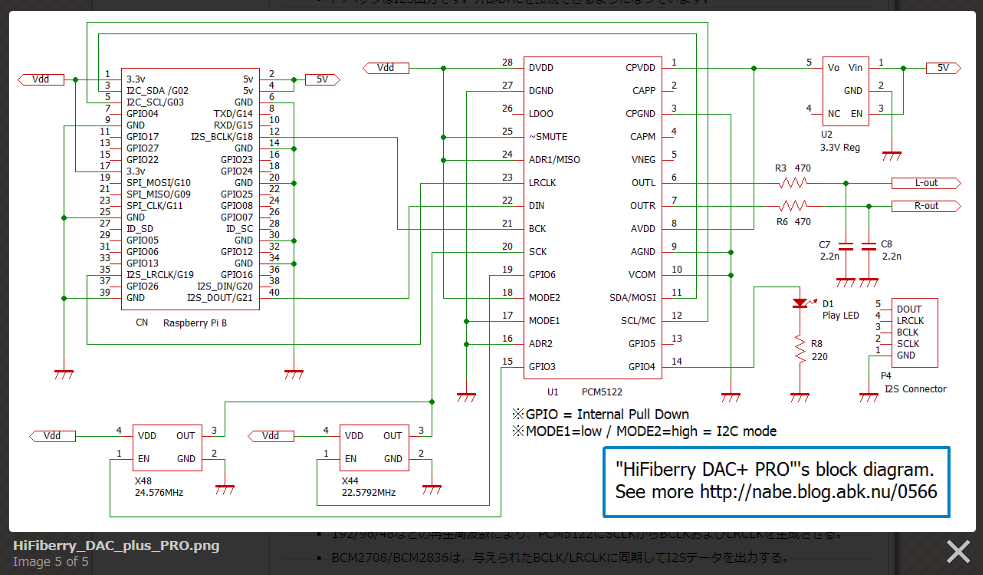Click the HiFiberry_DAC_plus_PRO.png caption title
The height and width of the screenshot is (575, 983).
pyautogui.click(x=116, y=546)
